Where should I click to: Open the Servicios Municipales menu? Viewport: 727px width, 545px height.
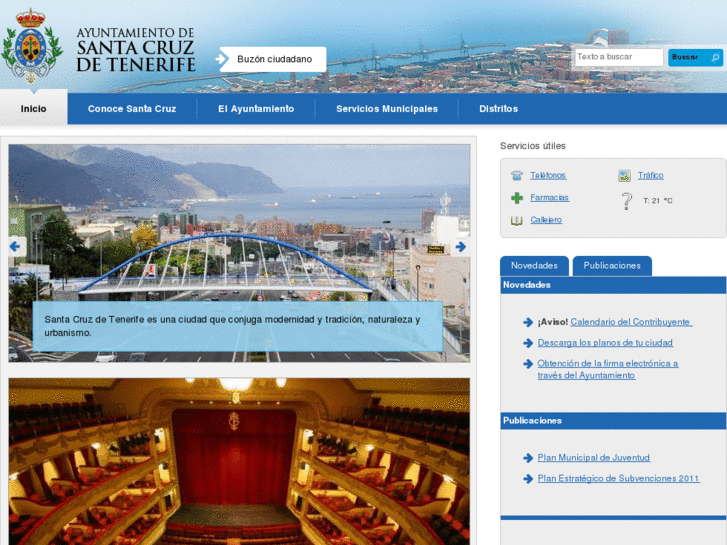tap(387, 109)
